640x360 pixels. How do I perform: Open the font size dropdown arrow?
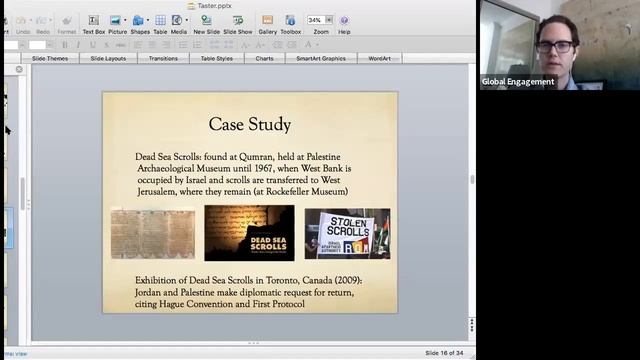(50, 45)
